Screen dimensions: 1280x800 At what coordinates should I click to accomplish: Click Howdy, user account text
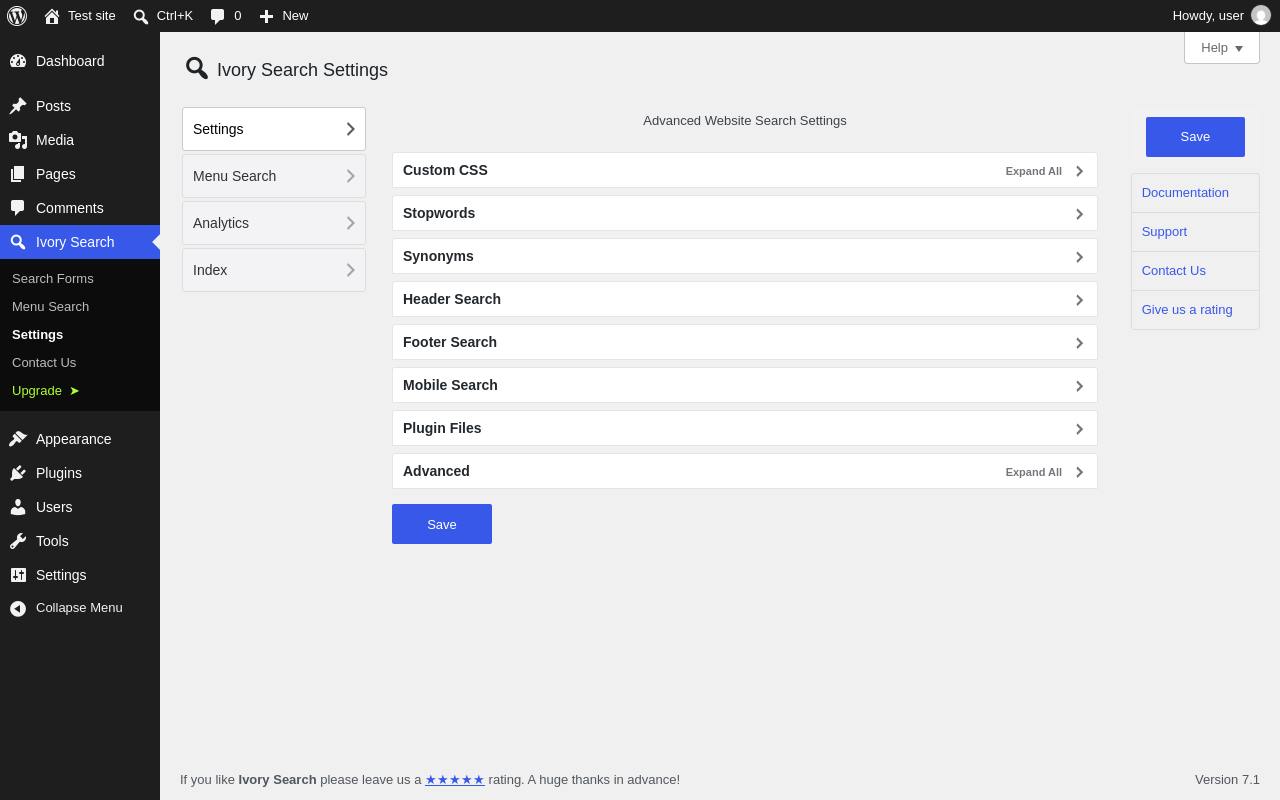(1208, 16)
